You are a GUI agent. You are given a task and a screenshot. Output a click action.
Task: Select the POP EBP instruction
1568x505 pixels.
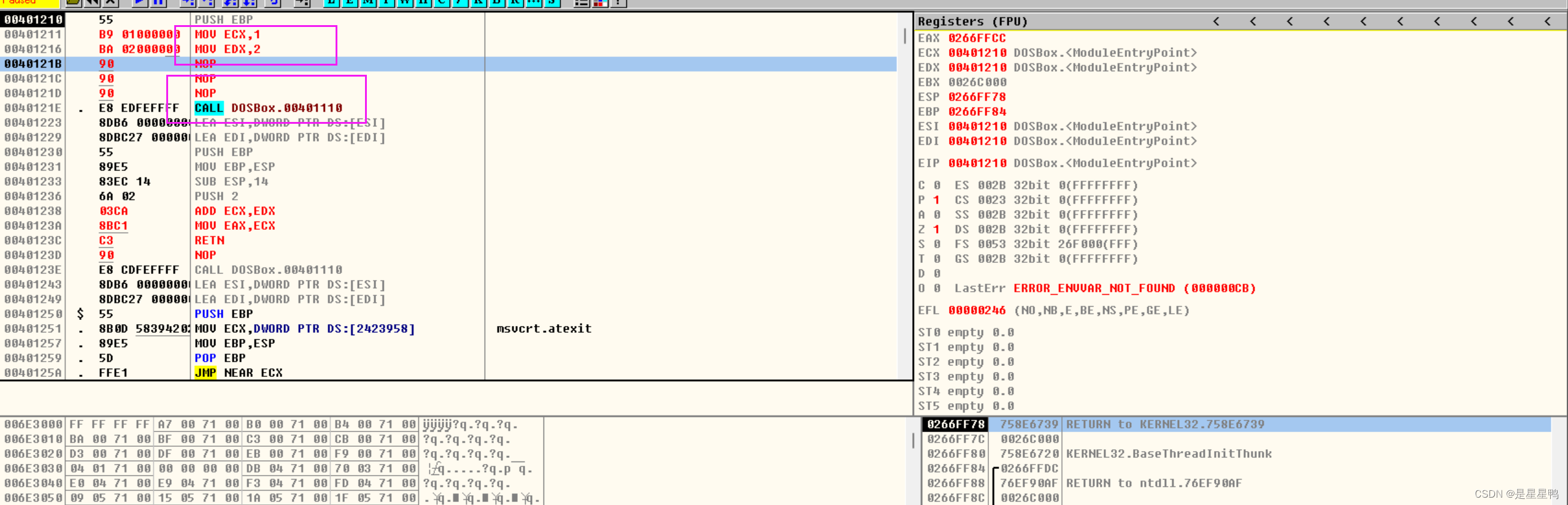[220, 358]
